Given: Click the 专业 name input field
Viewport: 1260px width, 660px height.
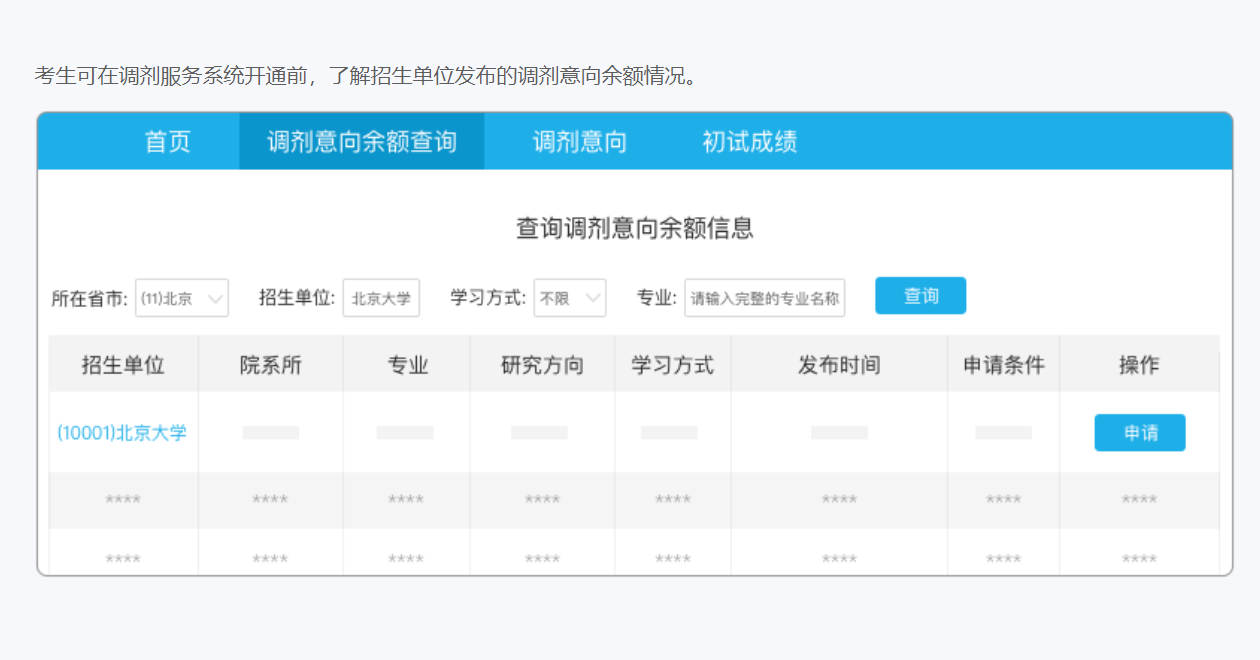Looking at the screenshot, I should (764, 298).
